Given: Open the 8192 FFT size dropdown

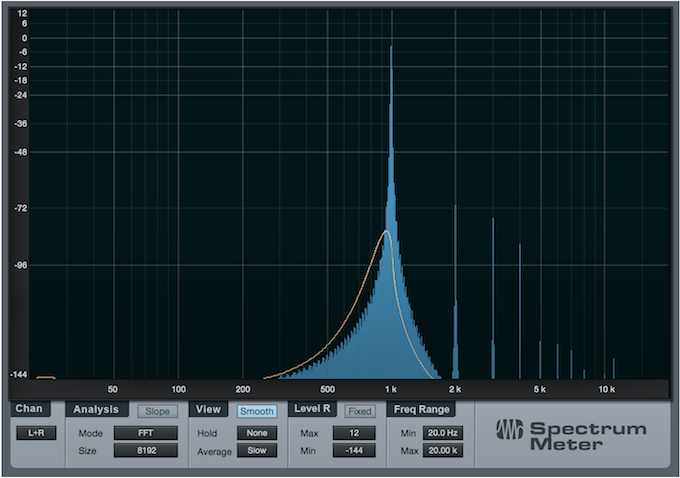Looking at the screenshot, I should [146, 450].
